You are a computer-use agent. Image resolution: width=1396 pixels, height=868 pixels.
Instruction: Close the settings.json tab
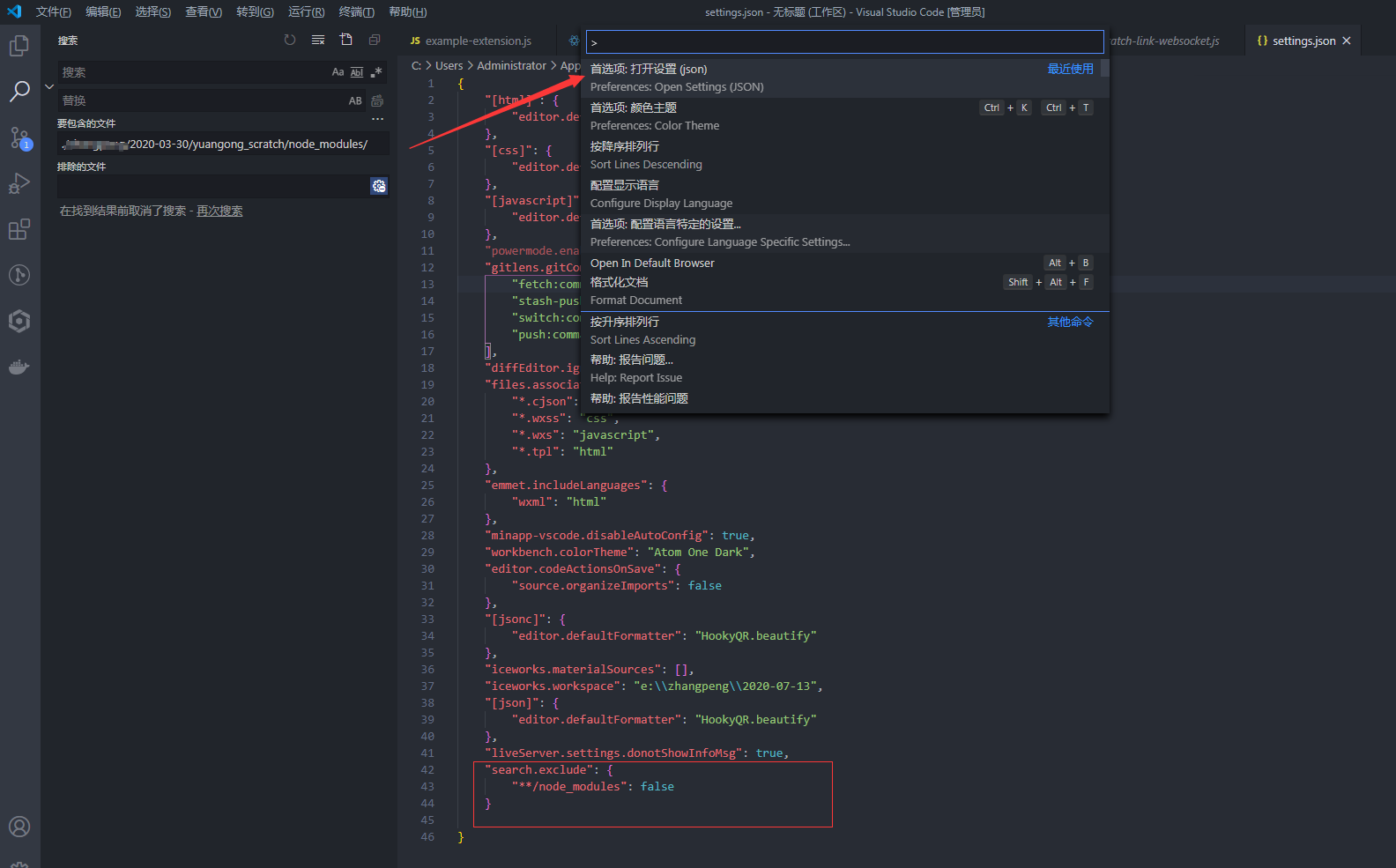(x=1347, y=41)
